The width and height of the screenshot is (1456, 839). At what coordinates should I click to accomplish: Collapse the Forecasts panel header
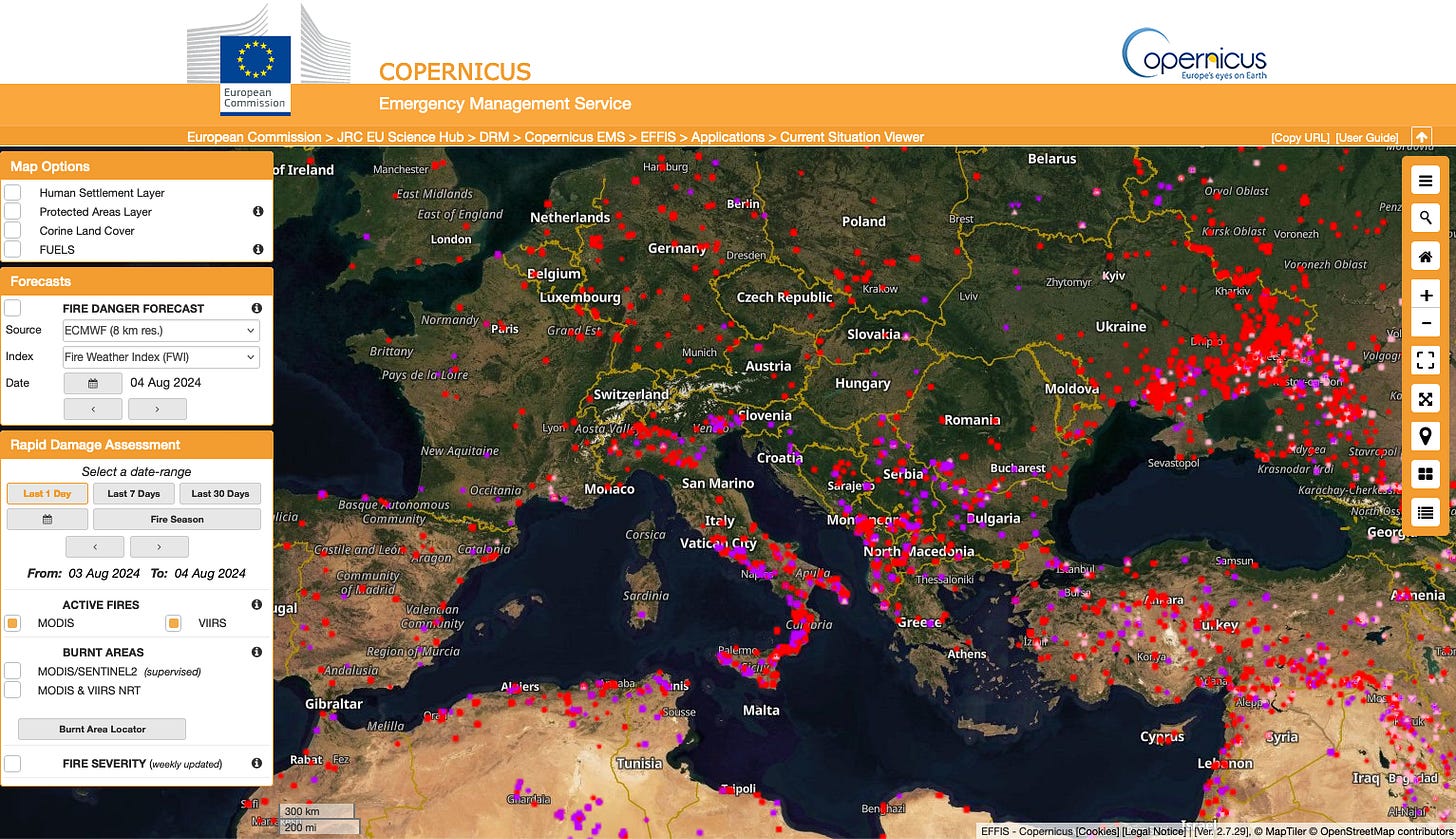pos(137,281)
